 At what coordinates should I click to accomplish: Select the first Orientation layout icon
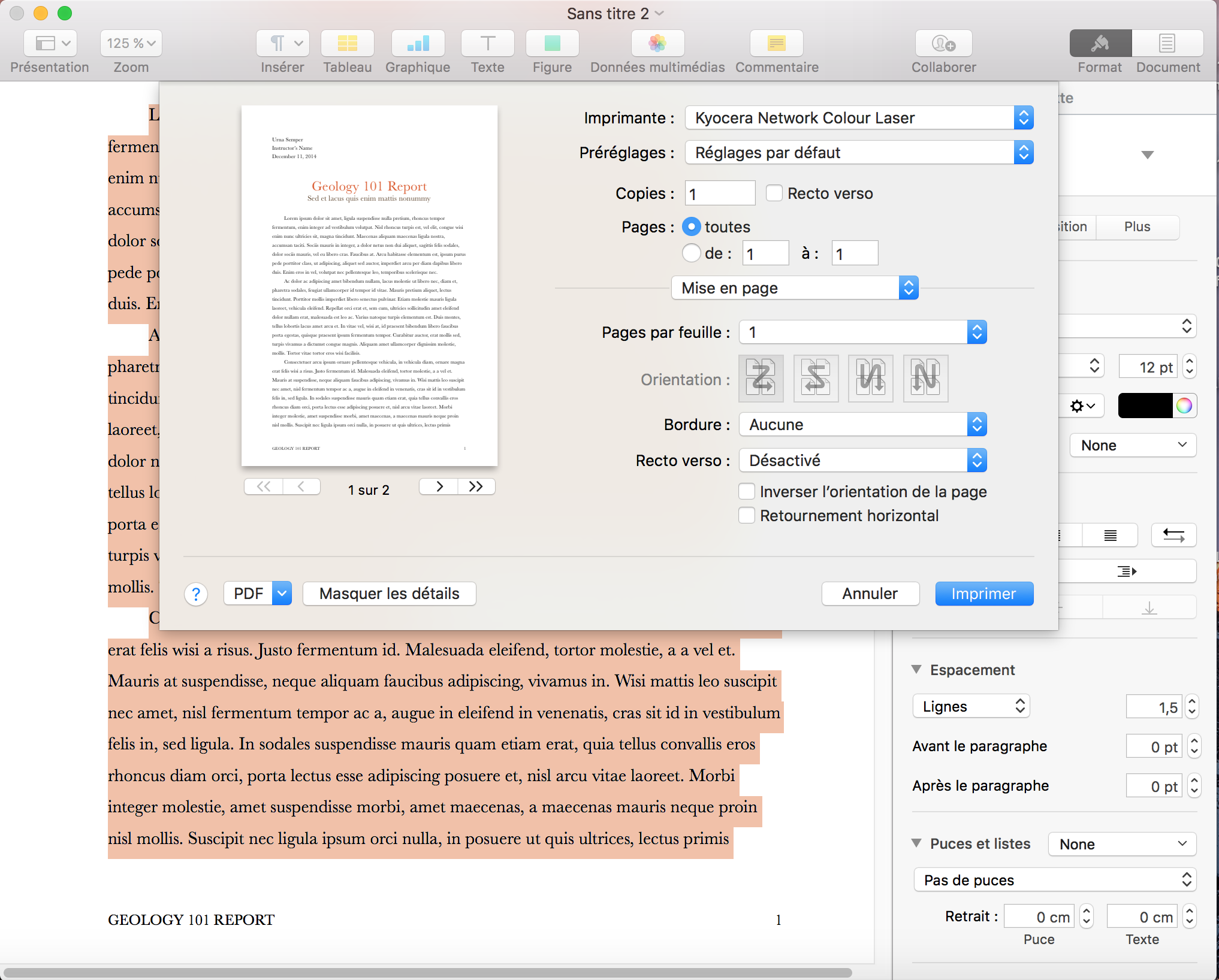(761, 379)
